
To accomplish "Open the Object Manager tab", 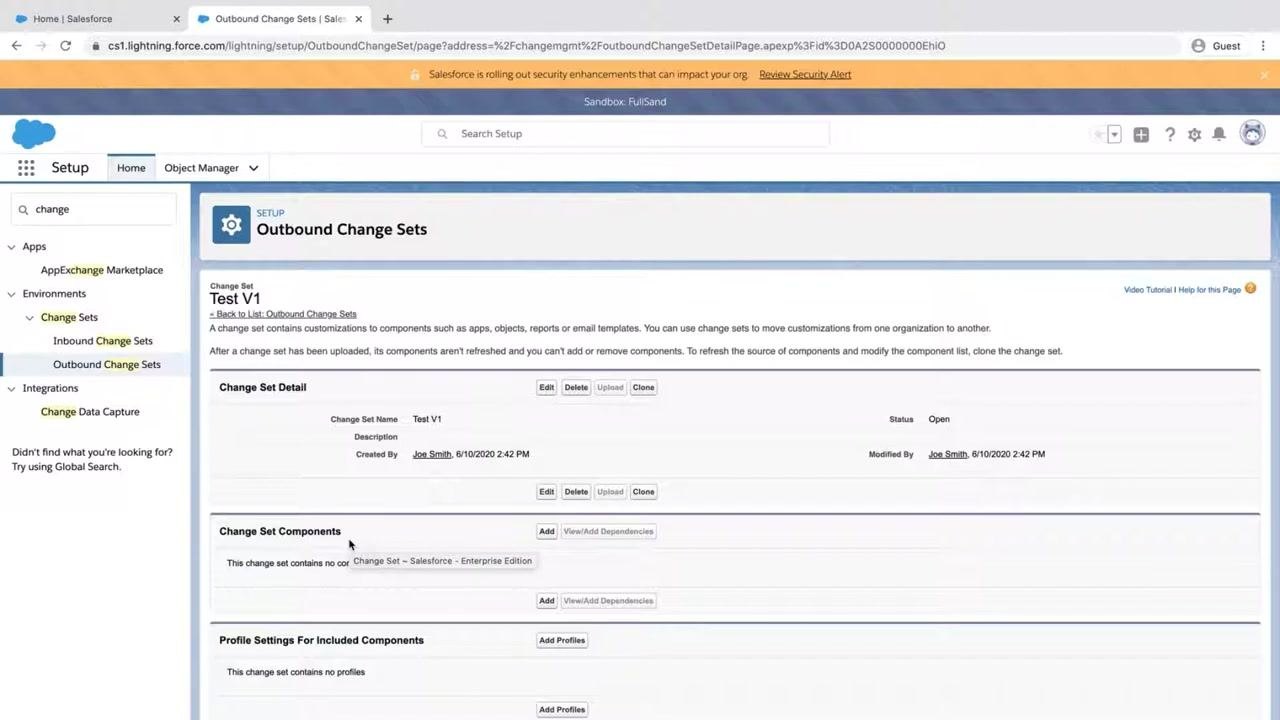I will [x=201, y=168].
